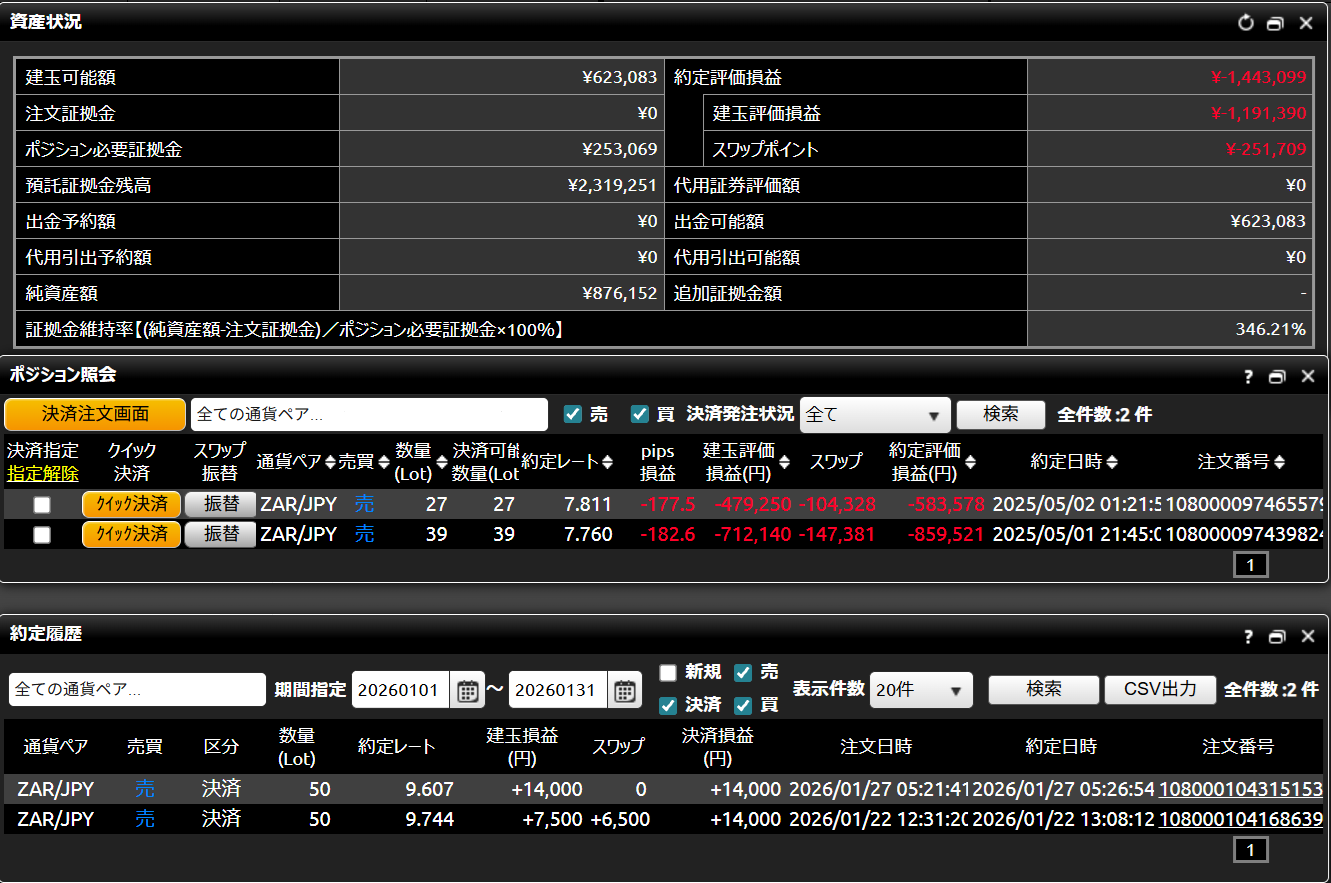The width and height of the screenshot is (1331, 883).
Task: Uncheck the 売 filter in ポジション照会
Action: pos(573,414)
